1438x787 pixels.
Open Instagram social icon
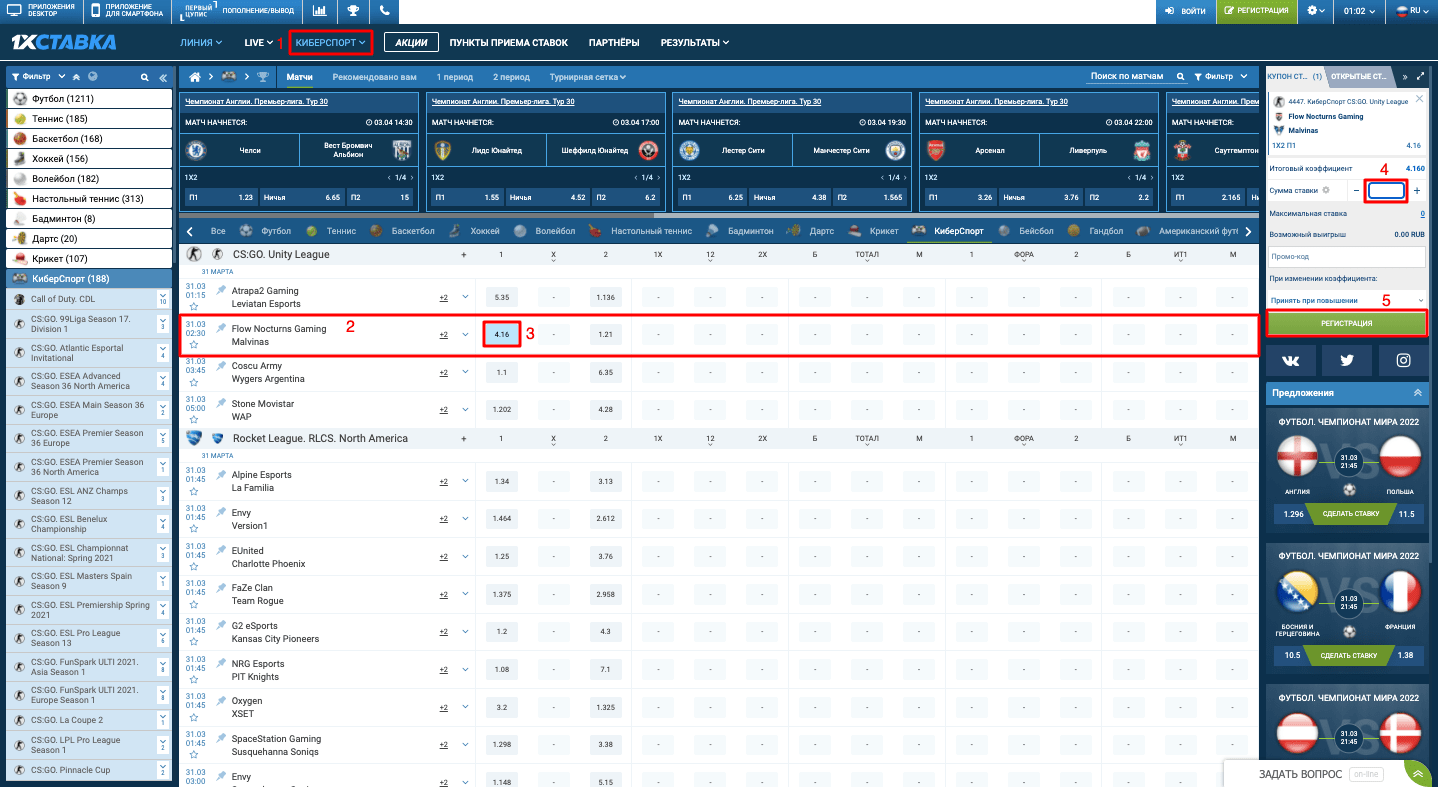1402,360
